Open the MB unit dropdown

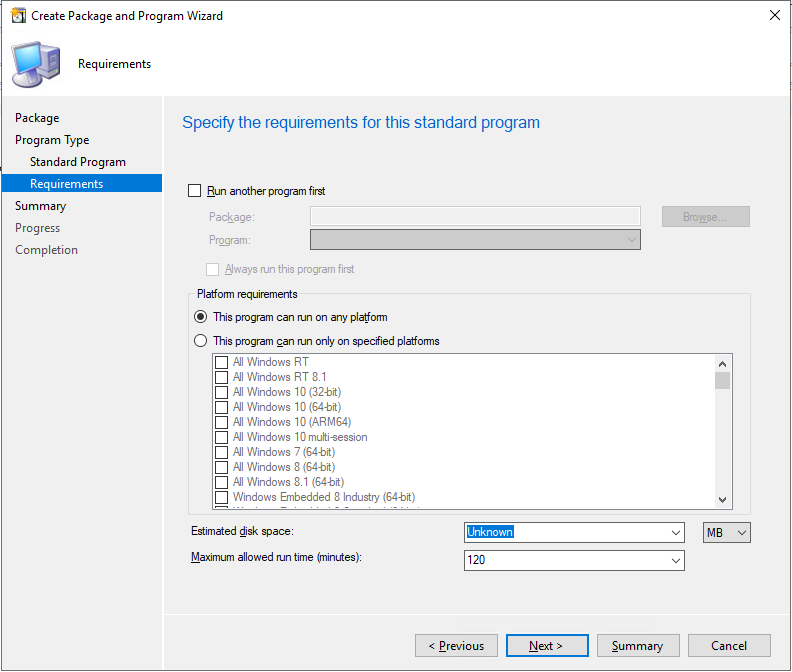(x=726, y=533)
